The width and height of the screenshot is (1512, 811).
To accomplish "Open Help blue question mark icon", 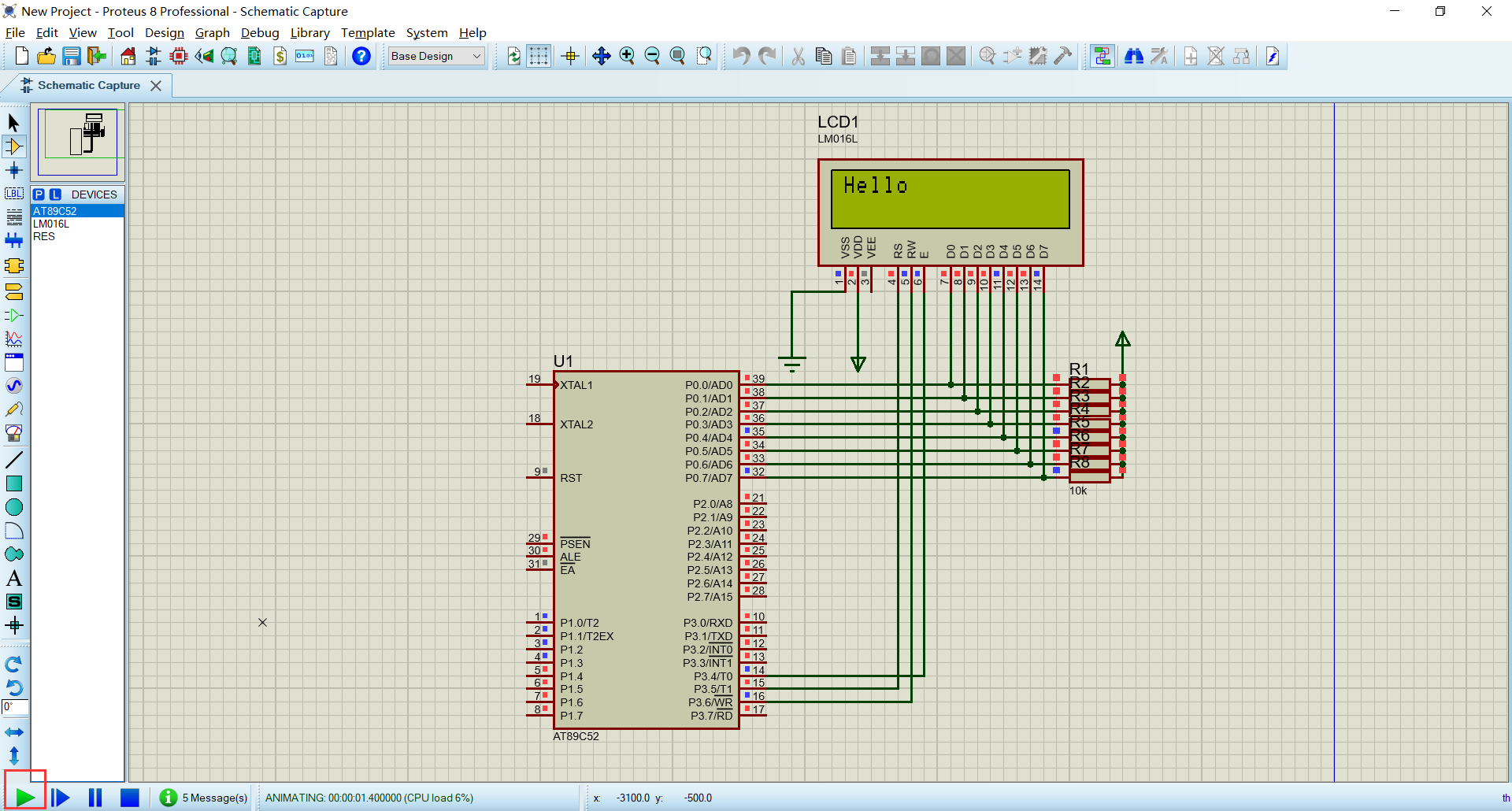I will point(361,56).
